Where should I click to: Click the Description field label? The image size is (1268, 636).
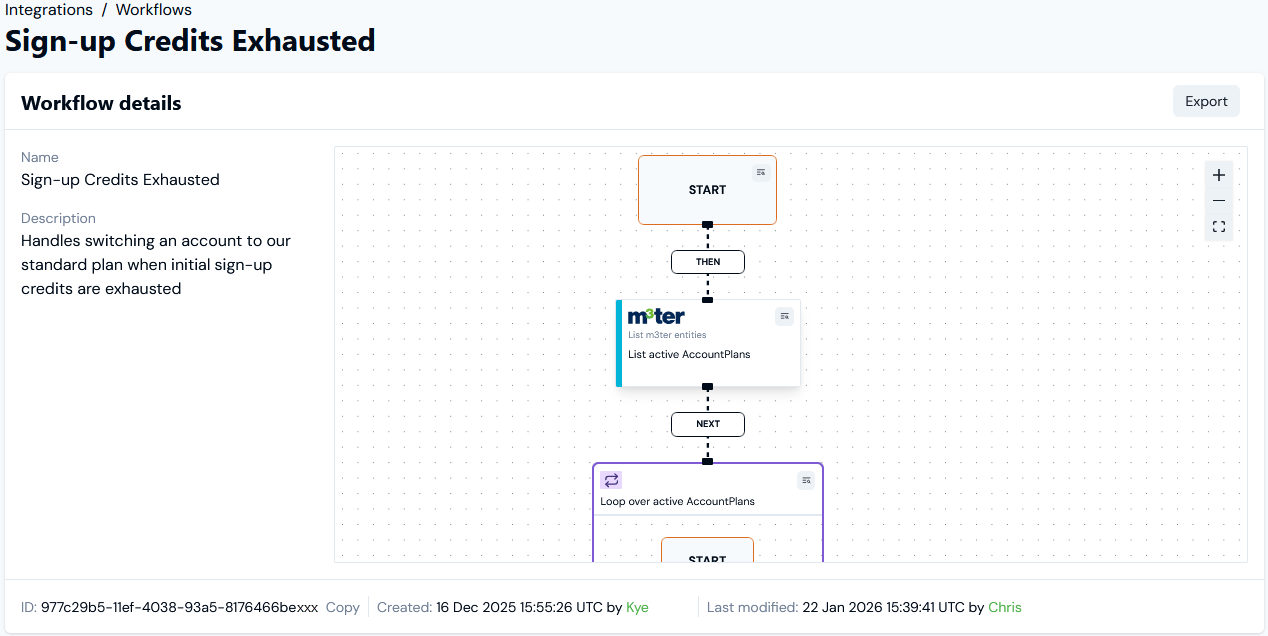tap(58, 218)
